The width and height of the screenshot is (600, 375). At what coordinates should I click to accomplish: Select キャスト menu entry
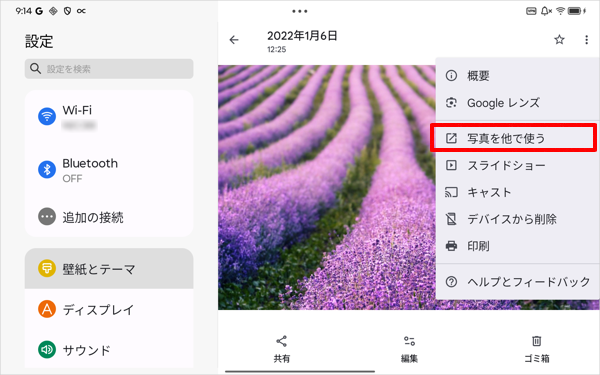click(x=517, y=192)
